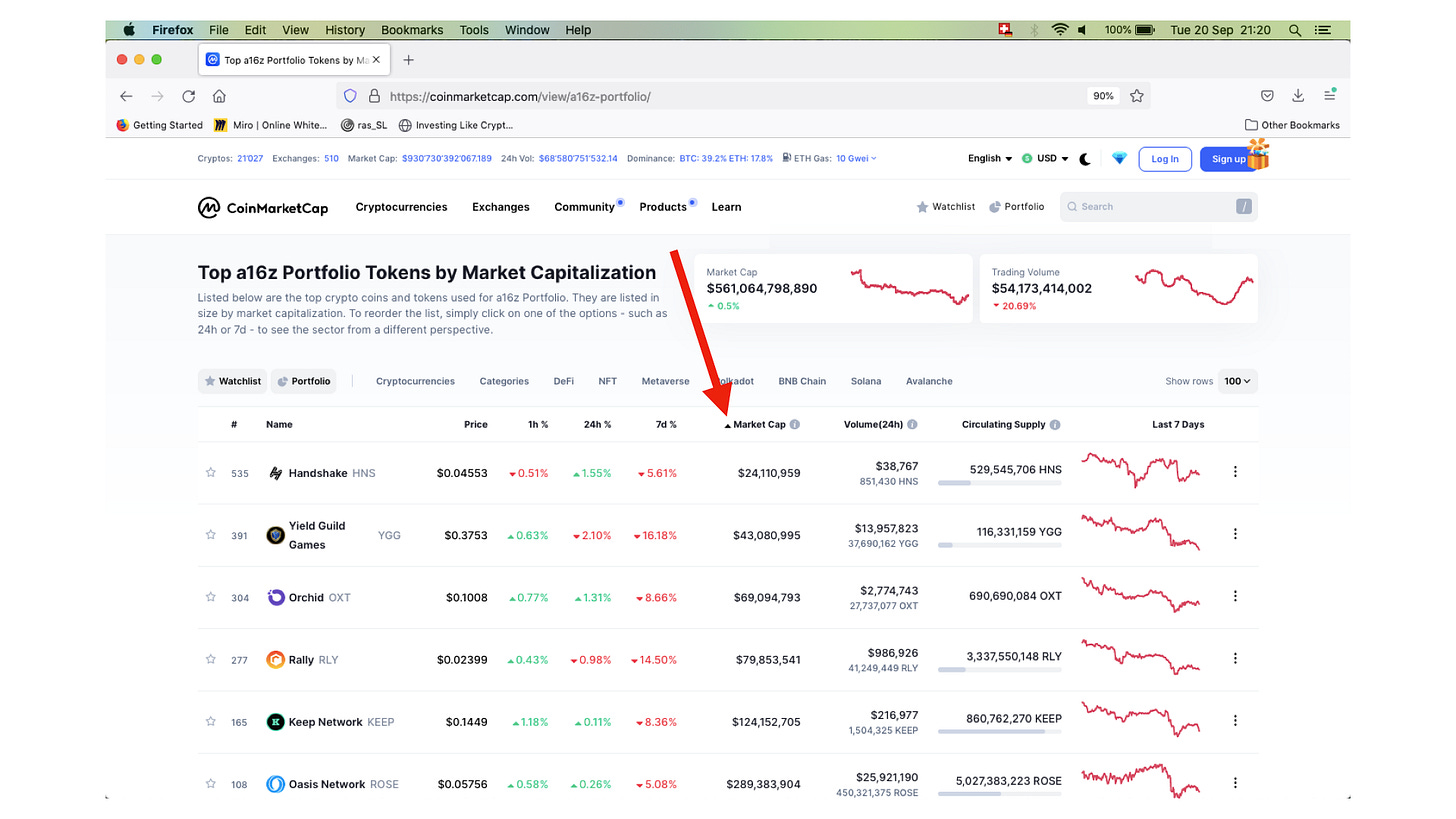Open the Products nav item
The image size is (1456, 819).
pos(663,207)
